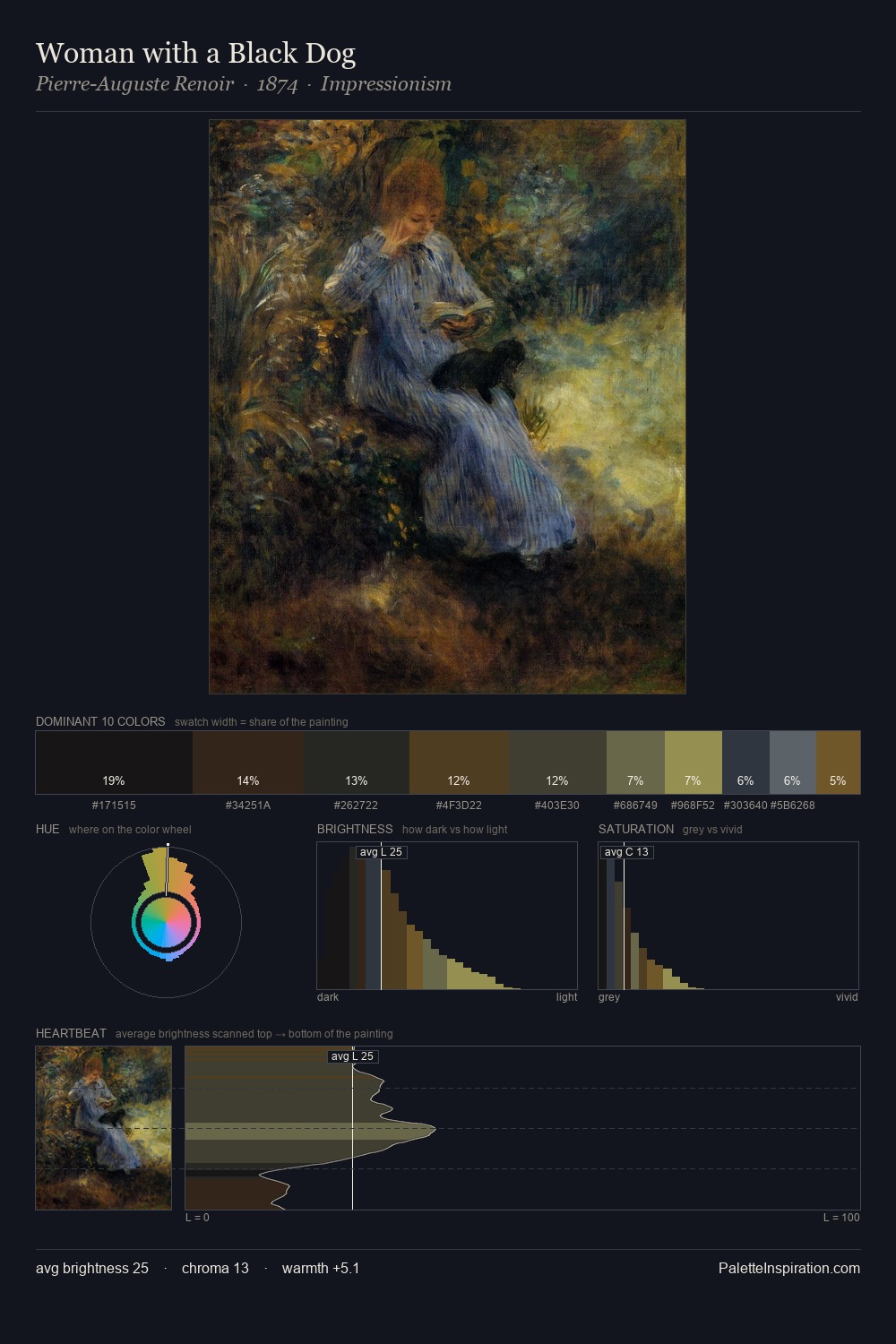Image resolution: width=896 pixels, height=1344 pixels.
Task: Click the Impressionism style label
Action: (386, 84)
